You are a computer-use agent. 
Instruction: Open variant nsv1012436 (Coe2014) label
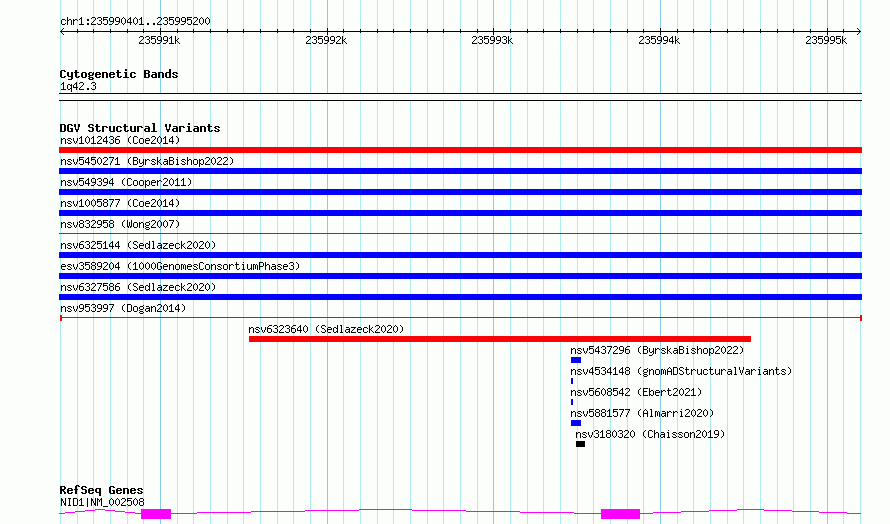[120, 140]
